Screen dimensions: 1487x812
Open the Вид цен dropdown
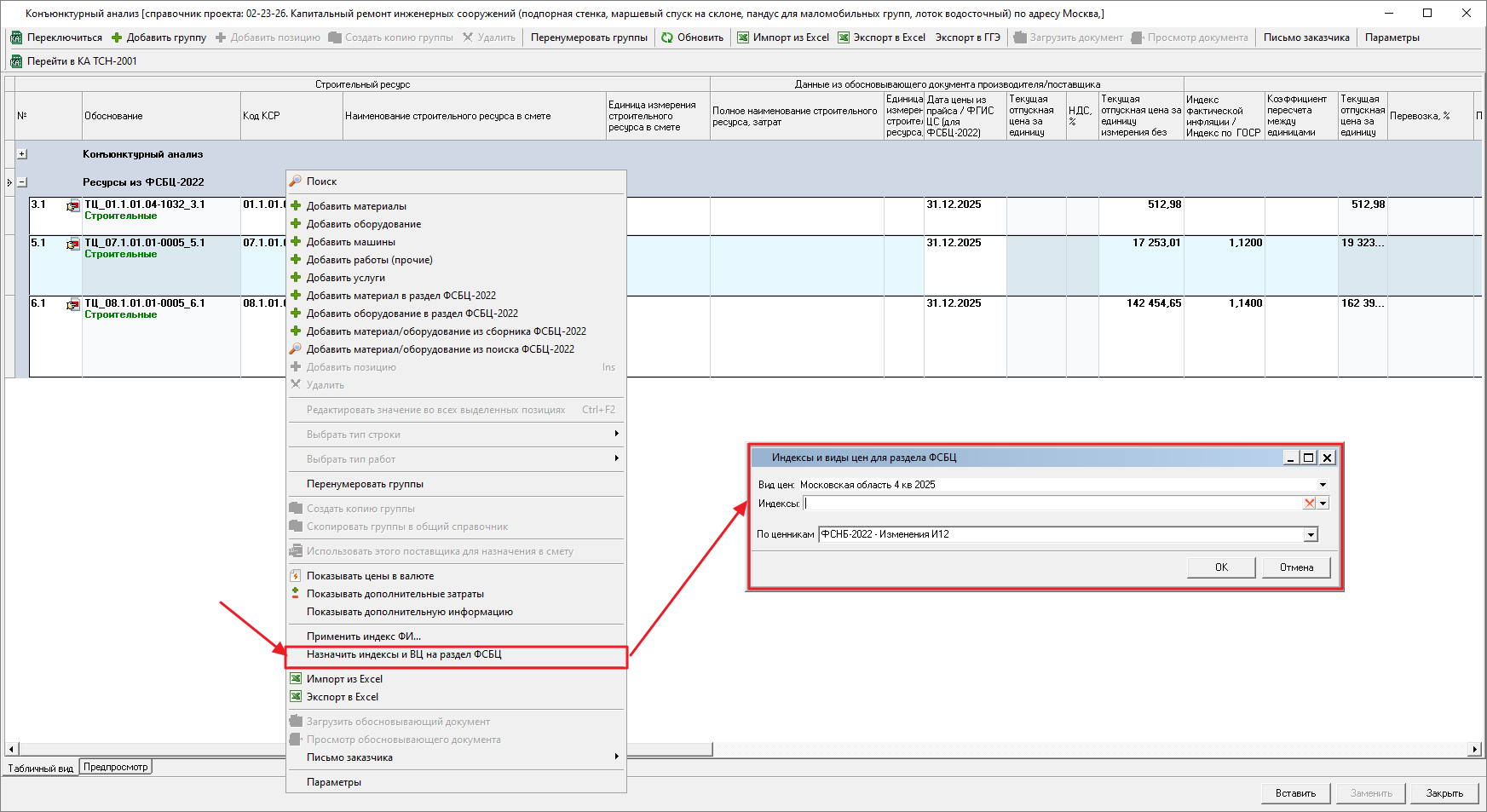click(1323, 485)
